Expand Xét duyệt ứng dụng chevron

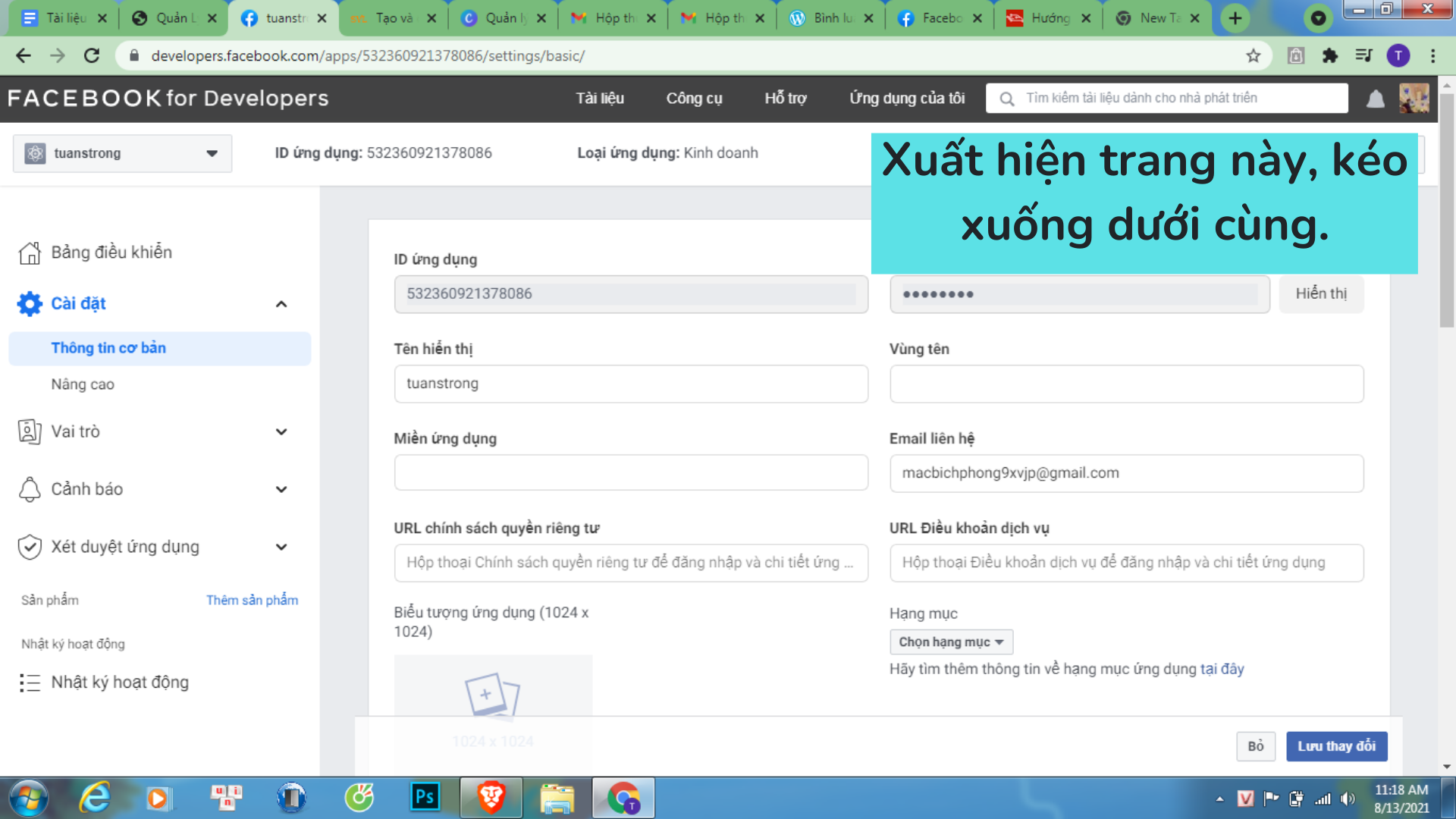click(281, 548)
